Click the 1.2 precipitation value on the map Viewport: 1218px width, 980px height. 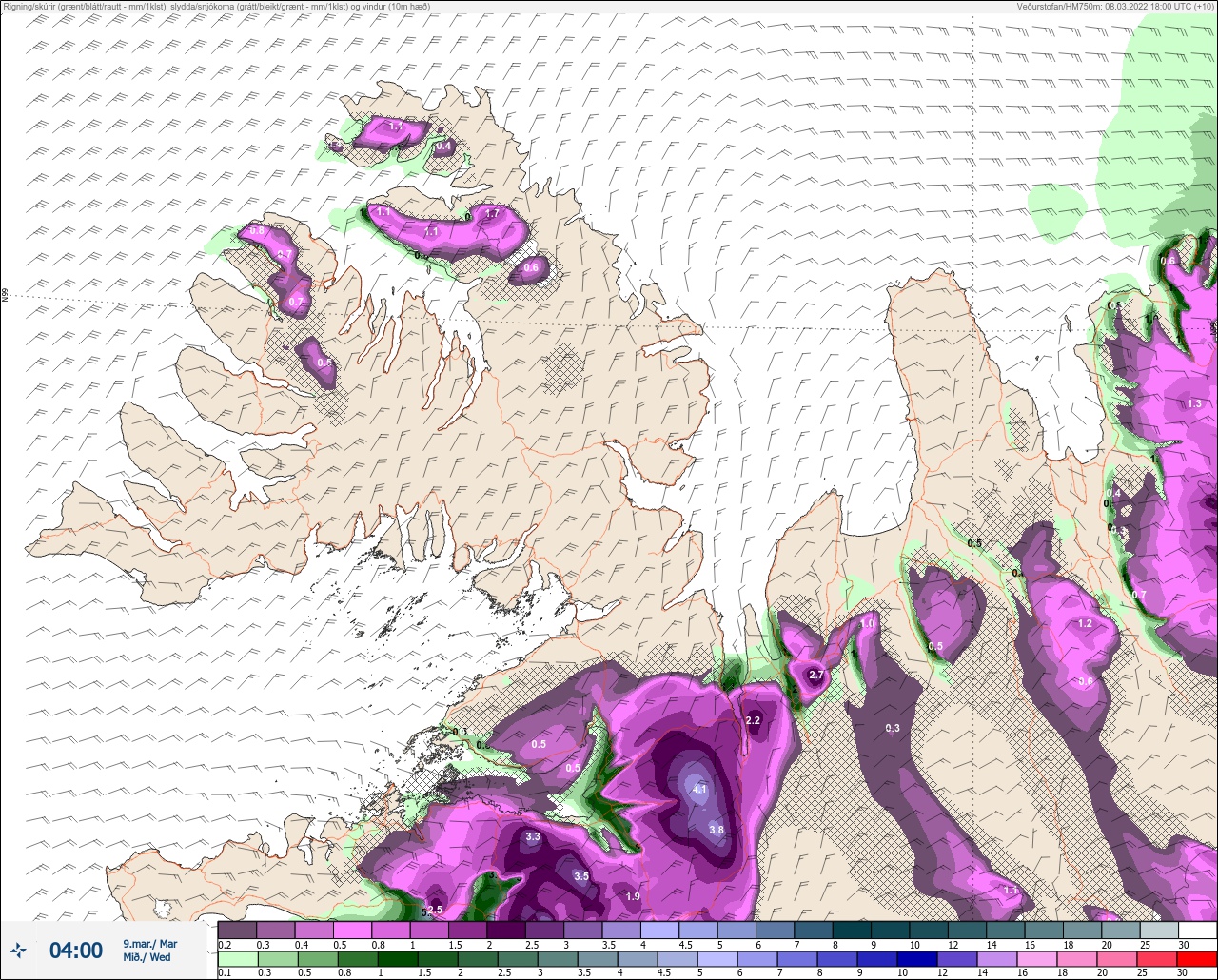tap(1086, 623)
